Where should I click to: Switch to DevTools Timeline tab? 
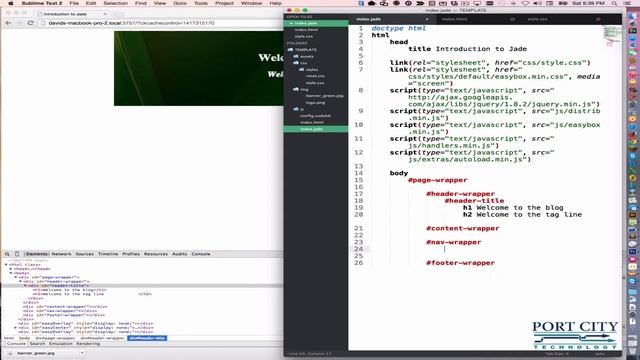108,254
